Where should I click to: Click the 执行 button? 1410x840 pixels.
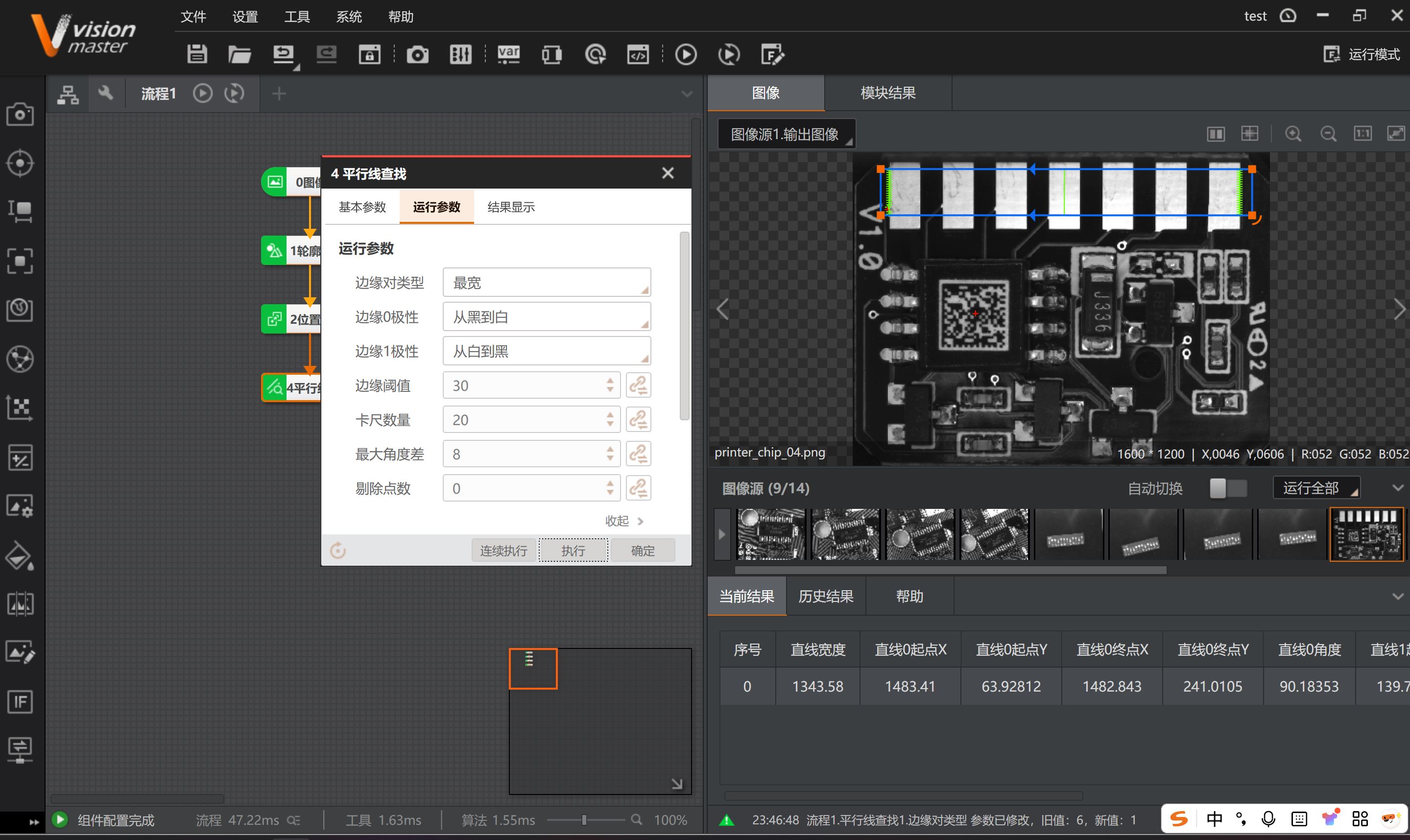(573, 550)
